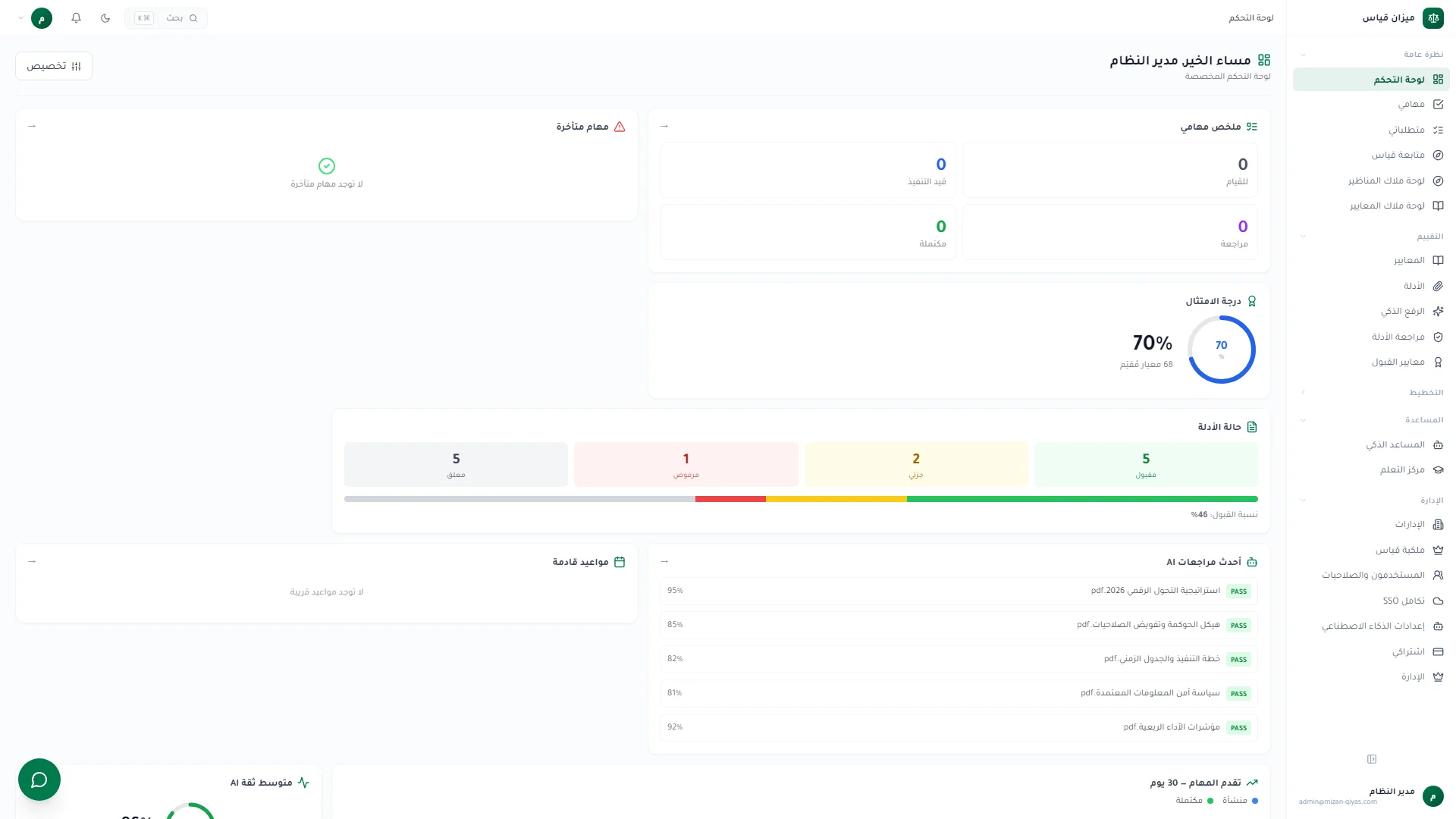This screenshot has height=819, width=1456.
Task: Click the بحث search field
Action: point(166,17)
